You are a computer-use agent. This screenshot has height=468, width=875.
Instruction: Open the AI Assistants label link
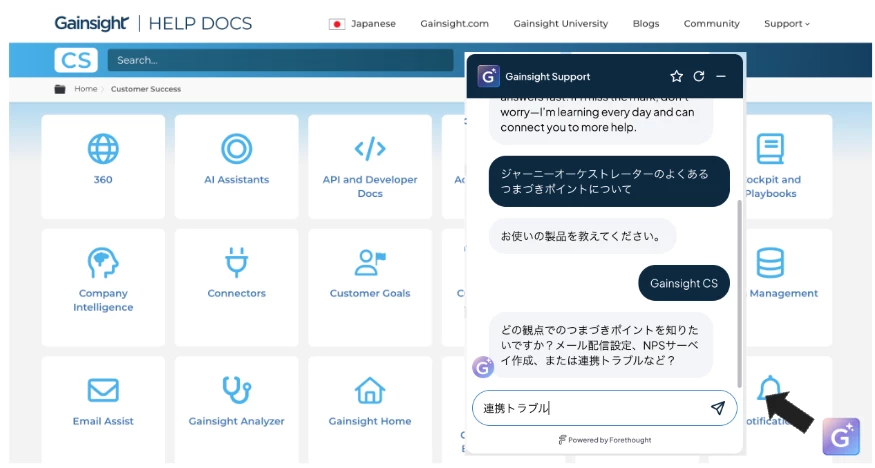pos(237,180)
